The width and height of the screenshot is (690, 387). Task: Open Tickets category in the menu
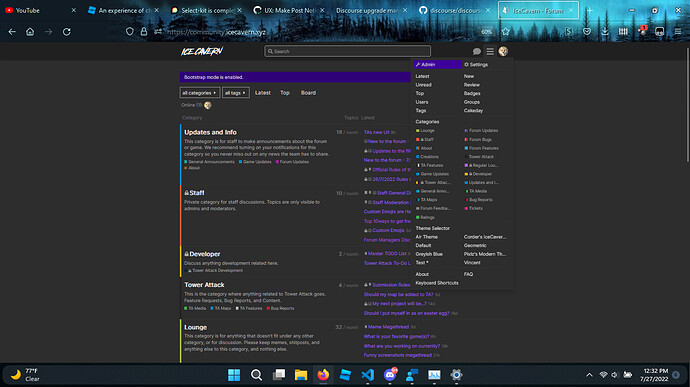pyautogui.click(x=473, y=208)
